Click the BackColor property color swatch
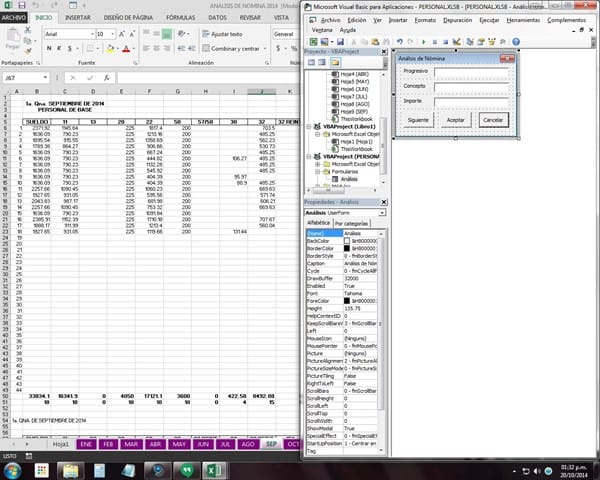 pyautogui.click(x=348, y=241)
